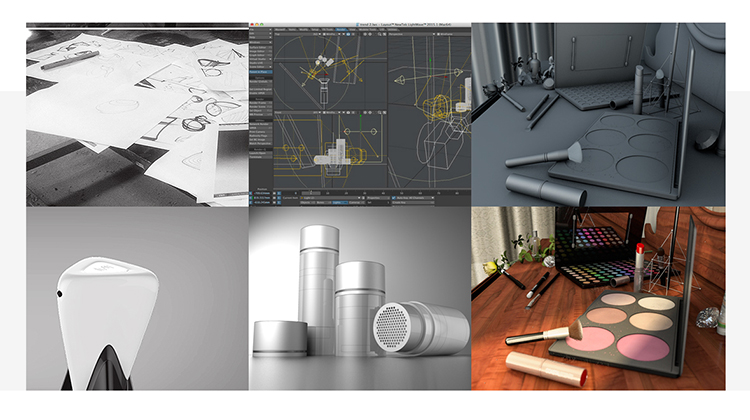Open the Edit dropdown menu
This screenshot has width=750, height=420.
pos(260,33)
